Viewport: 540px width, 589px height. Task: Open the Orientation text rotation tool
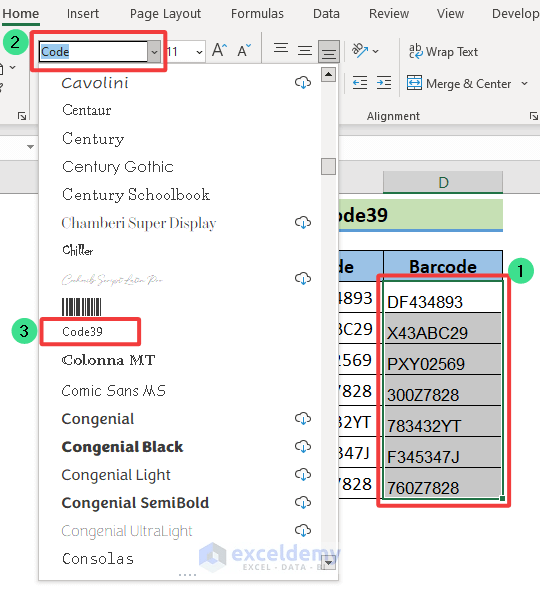pos(360,50)
